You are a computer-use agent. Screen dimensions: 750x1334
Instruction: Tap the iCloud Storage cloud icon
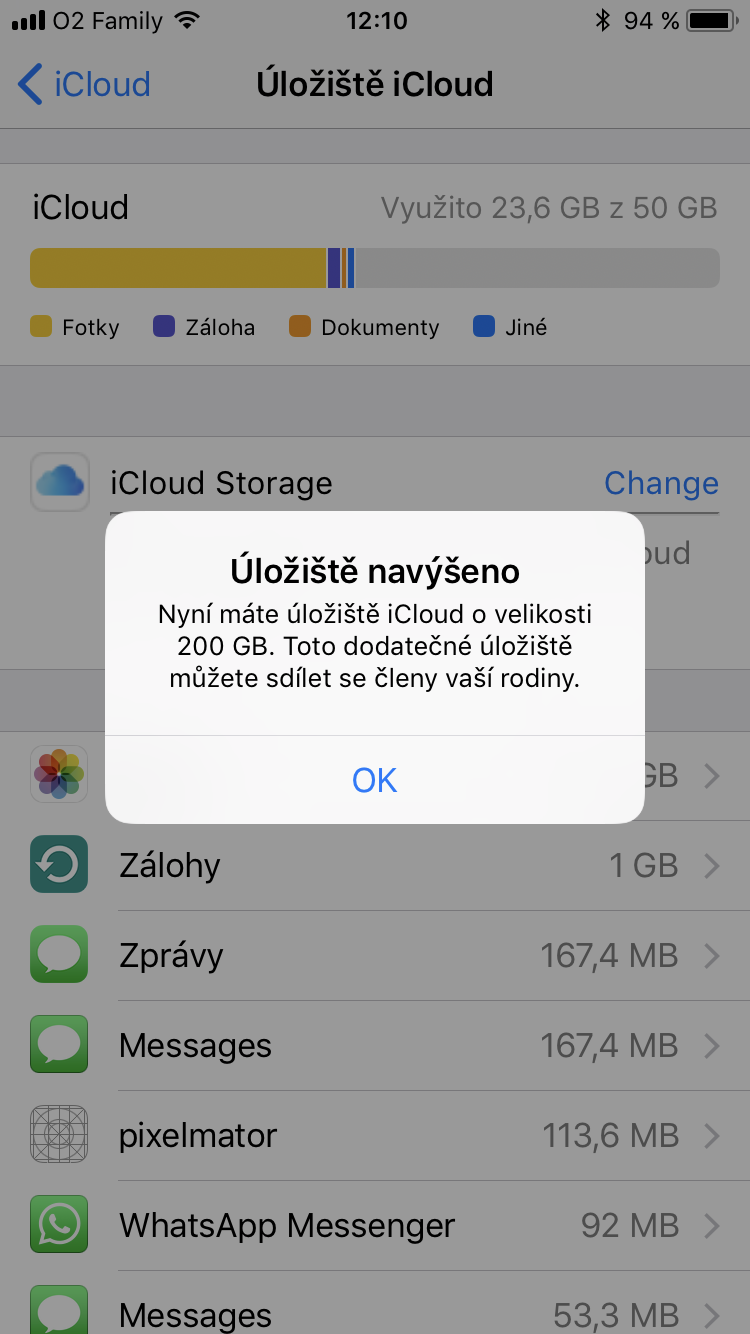pos(60,483)
